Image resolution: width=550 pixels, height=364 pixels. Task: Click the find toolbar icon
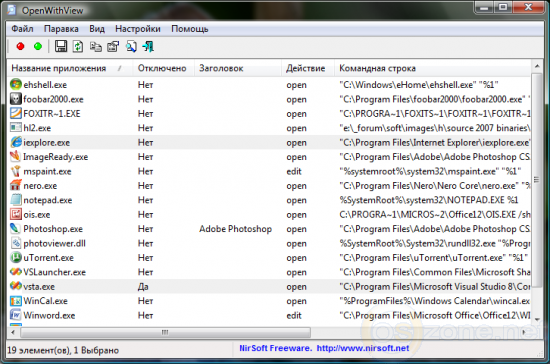[x=131, y=46]
